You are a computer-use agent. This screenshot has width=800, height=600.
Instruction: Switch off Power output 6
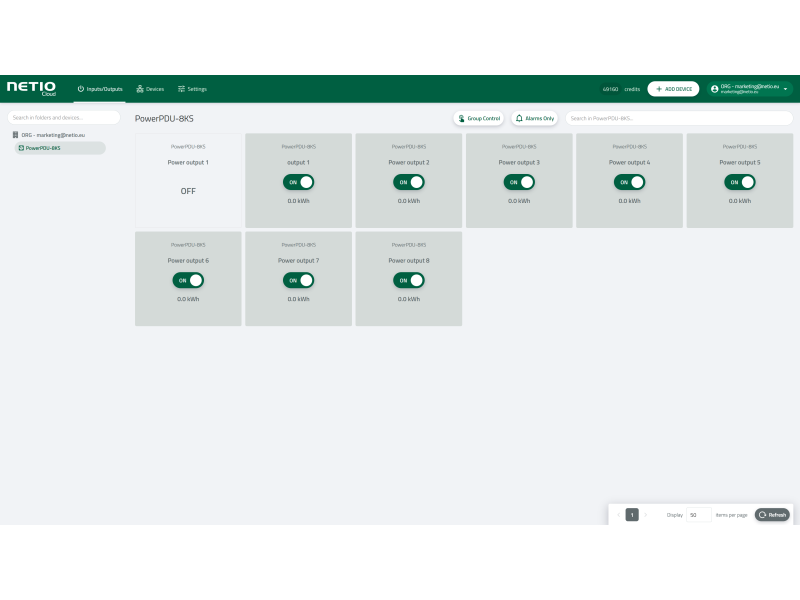point(188,280)
